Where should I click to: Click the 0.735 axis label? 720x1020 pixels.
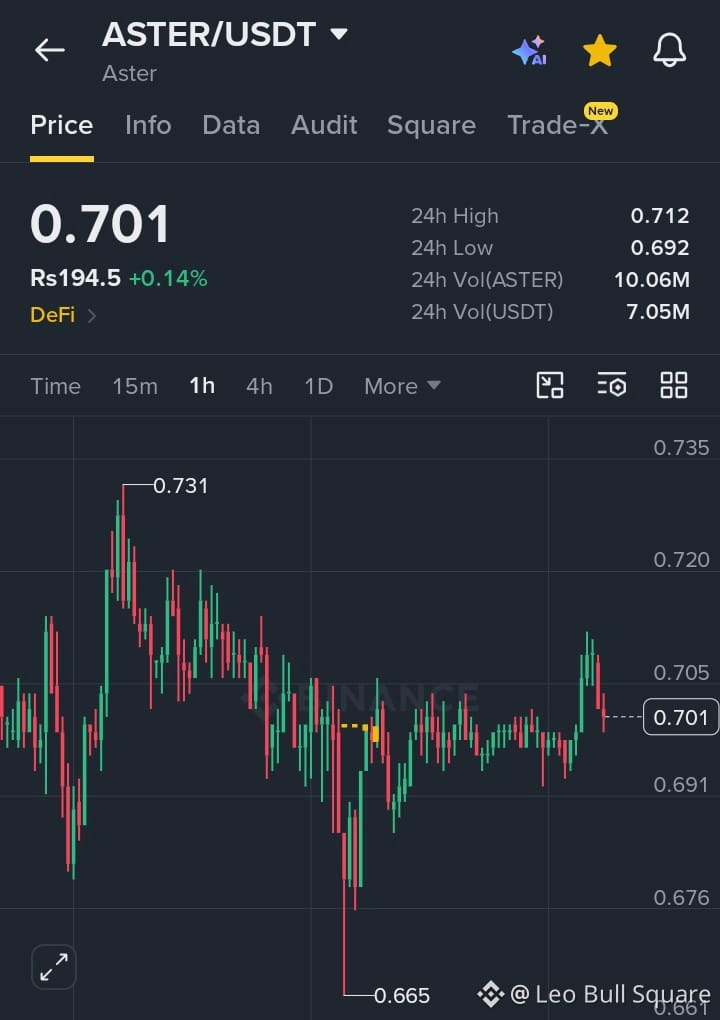[681, 448]
